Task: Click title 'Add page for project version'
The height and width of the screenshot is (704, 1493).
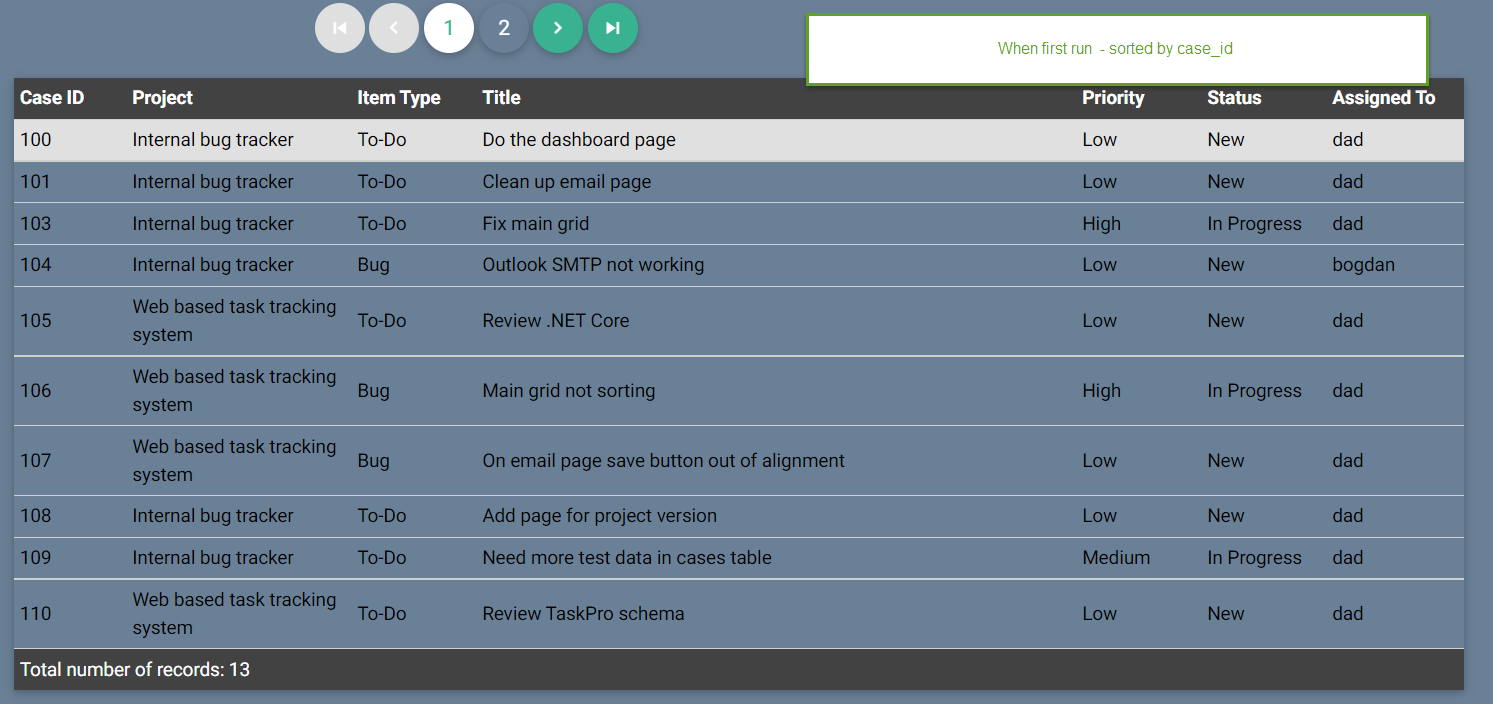Action: pos(600,516)
